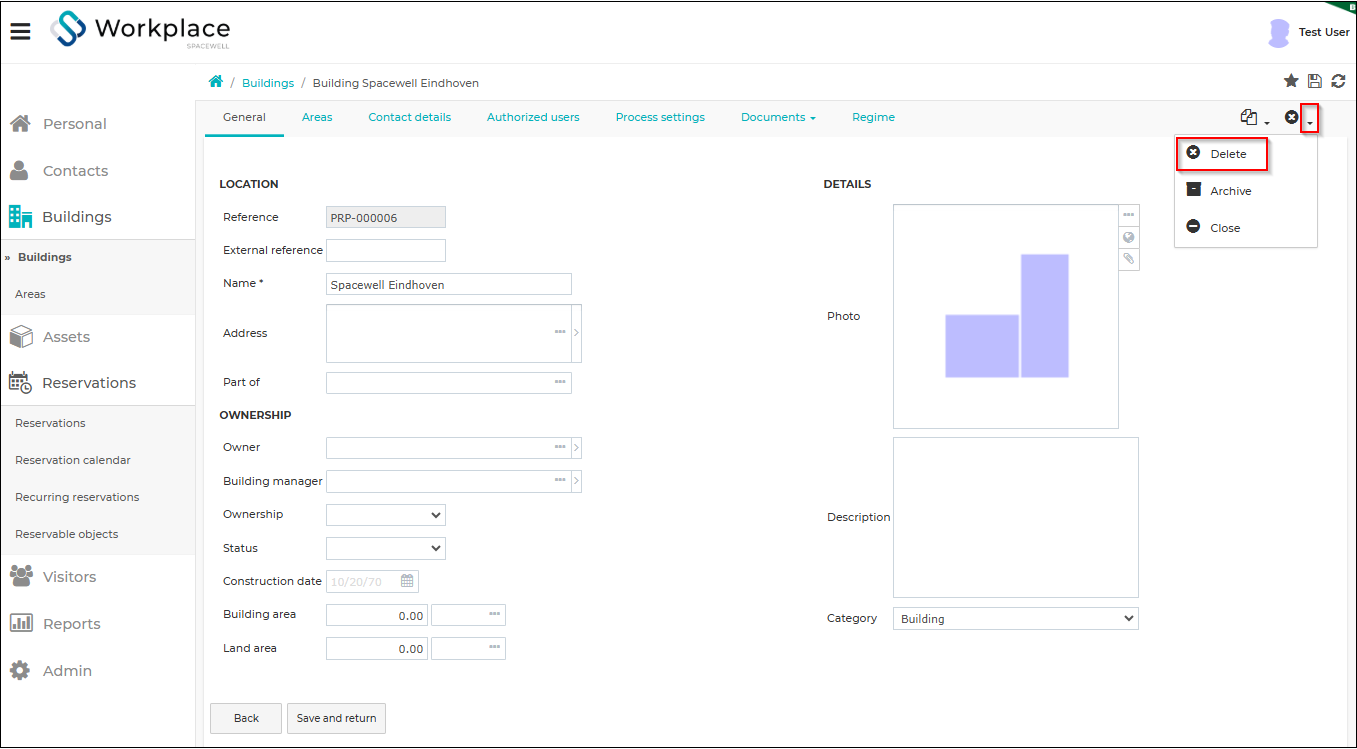This screenshot has width=1357, height=749.
Task: Click the globe icon beside photo
Action: click(x=1129, y=237)
